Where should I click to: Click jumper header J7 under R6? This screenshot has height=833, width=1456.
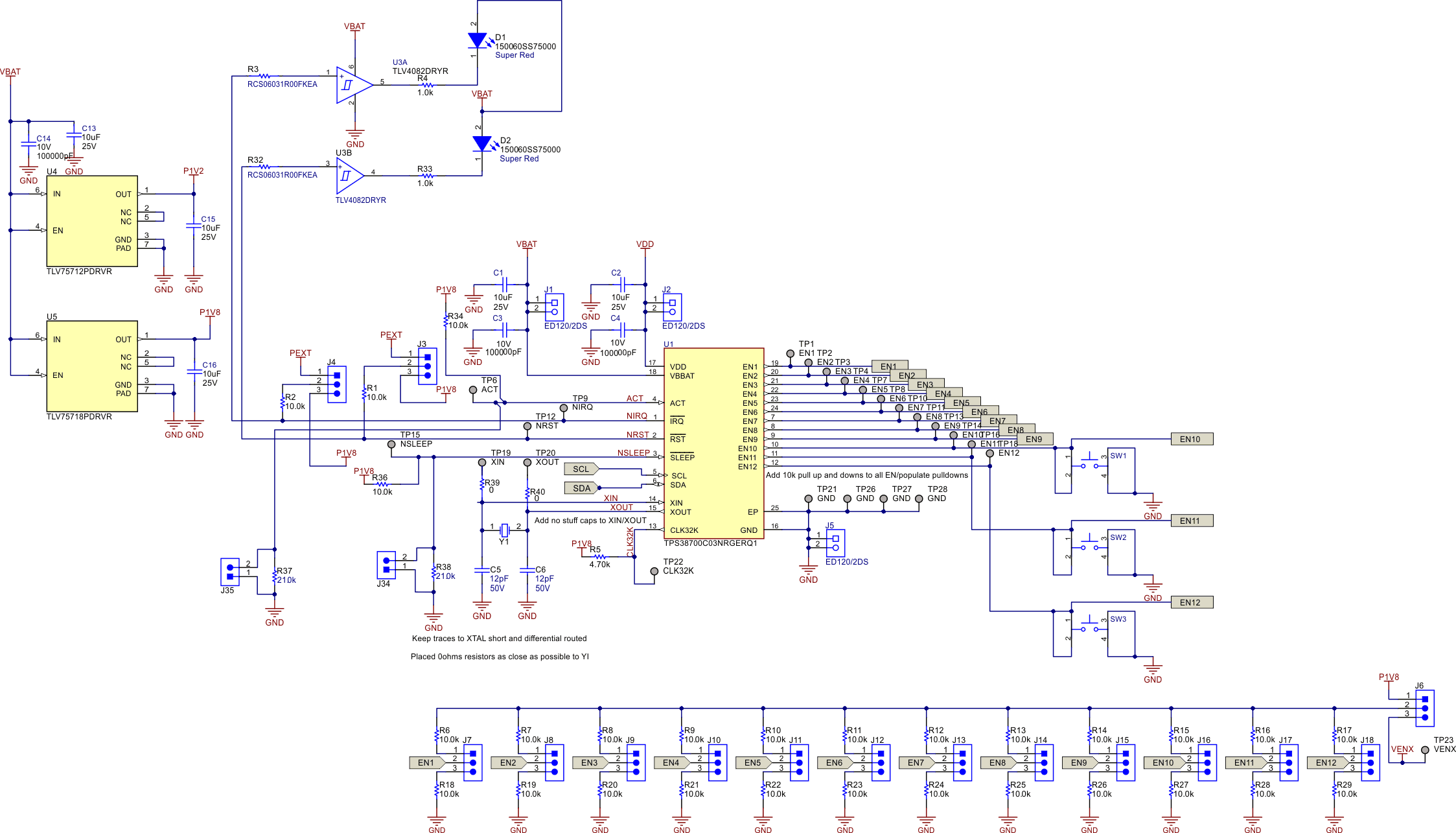click(x=472, y=763)
